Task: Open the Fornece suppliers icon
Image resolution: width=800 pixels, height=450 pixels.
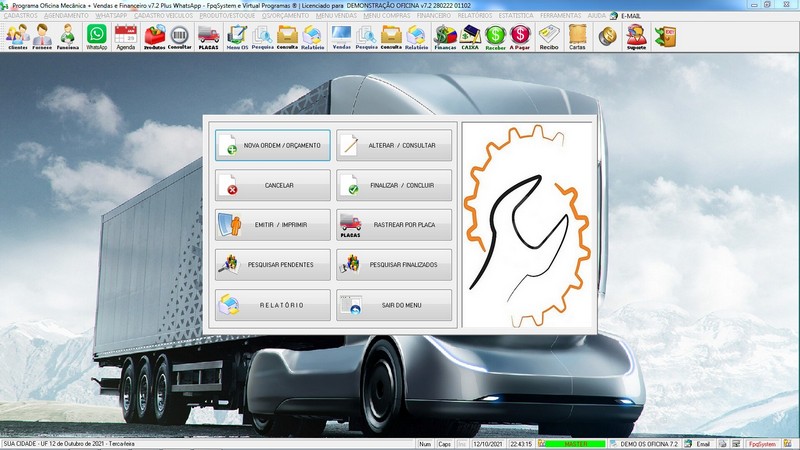Action: [42, 37]
